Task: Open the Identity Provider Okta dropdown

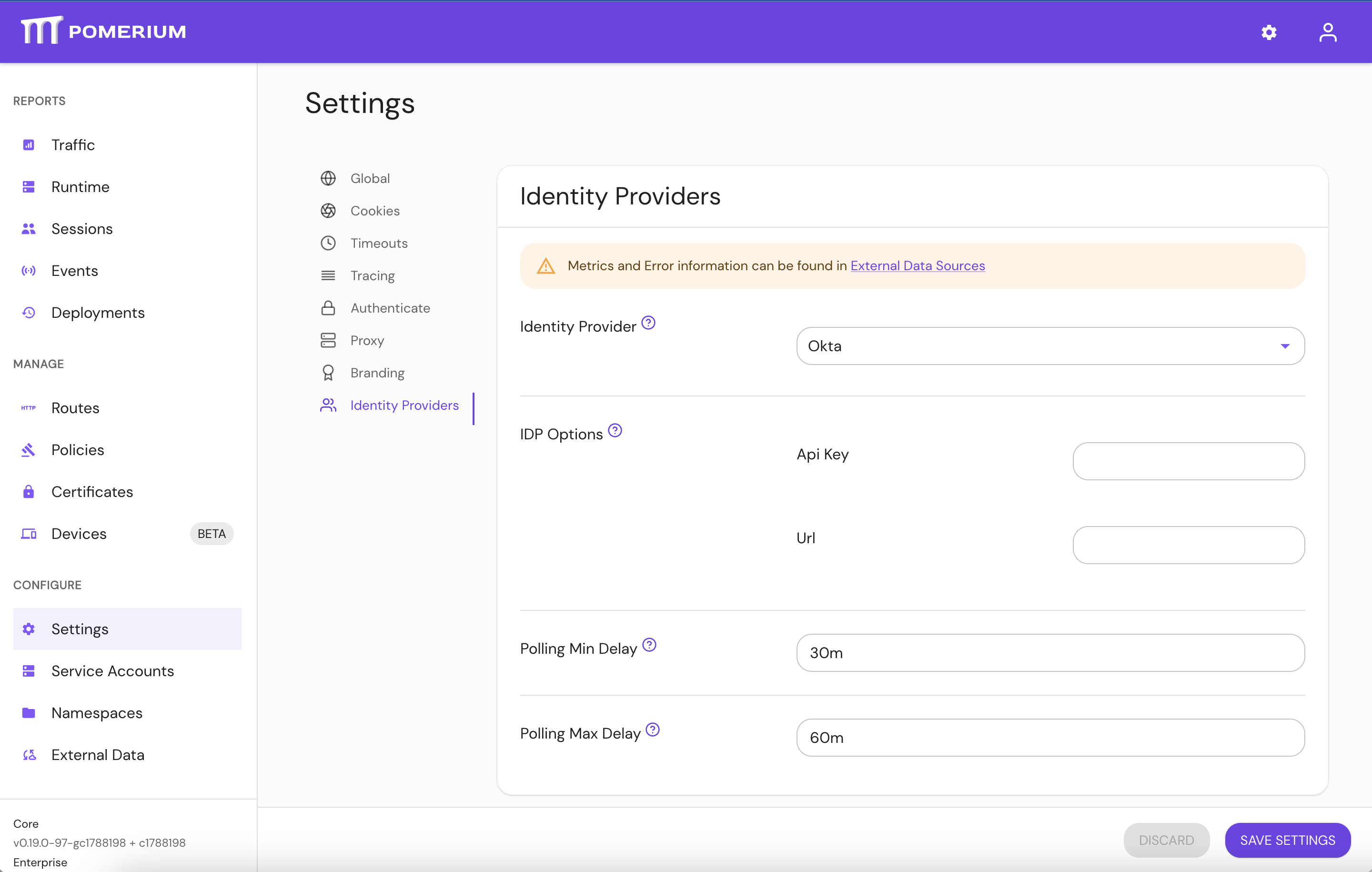Action: [1037, 346]
